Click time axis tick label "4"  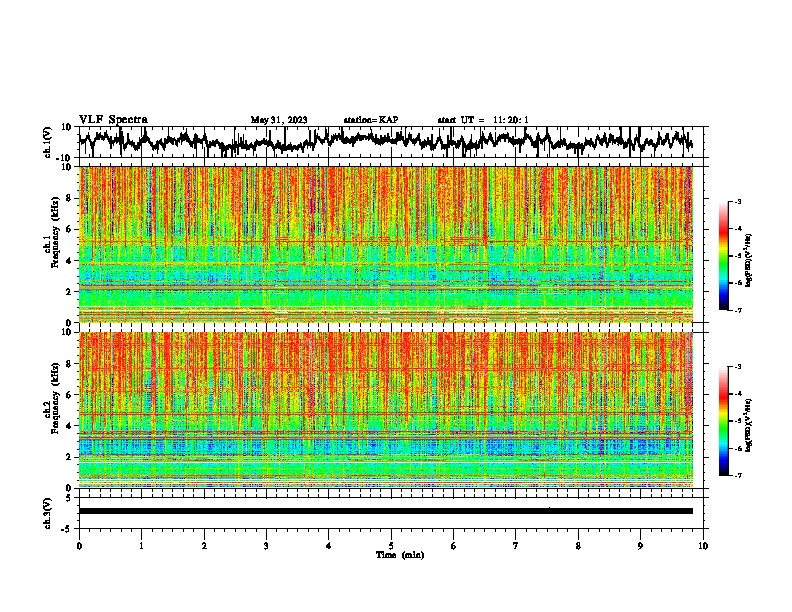(328, 546)
